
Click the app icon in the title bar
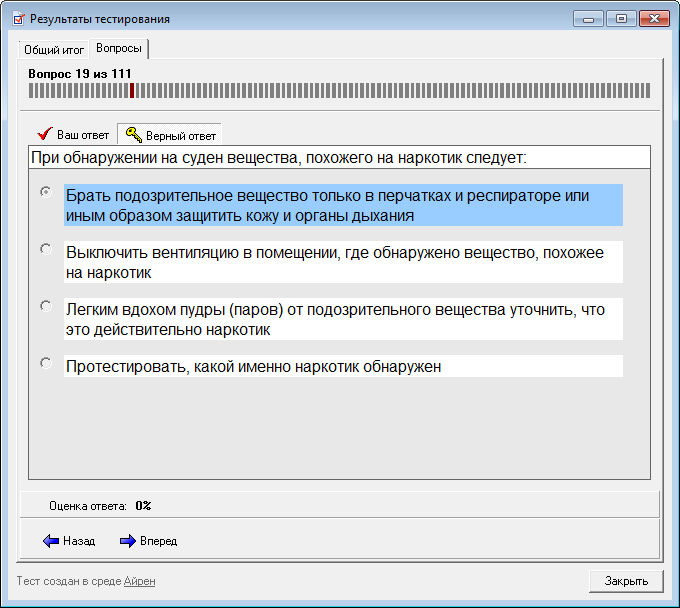(17, 18)
